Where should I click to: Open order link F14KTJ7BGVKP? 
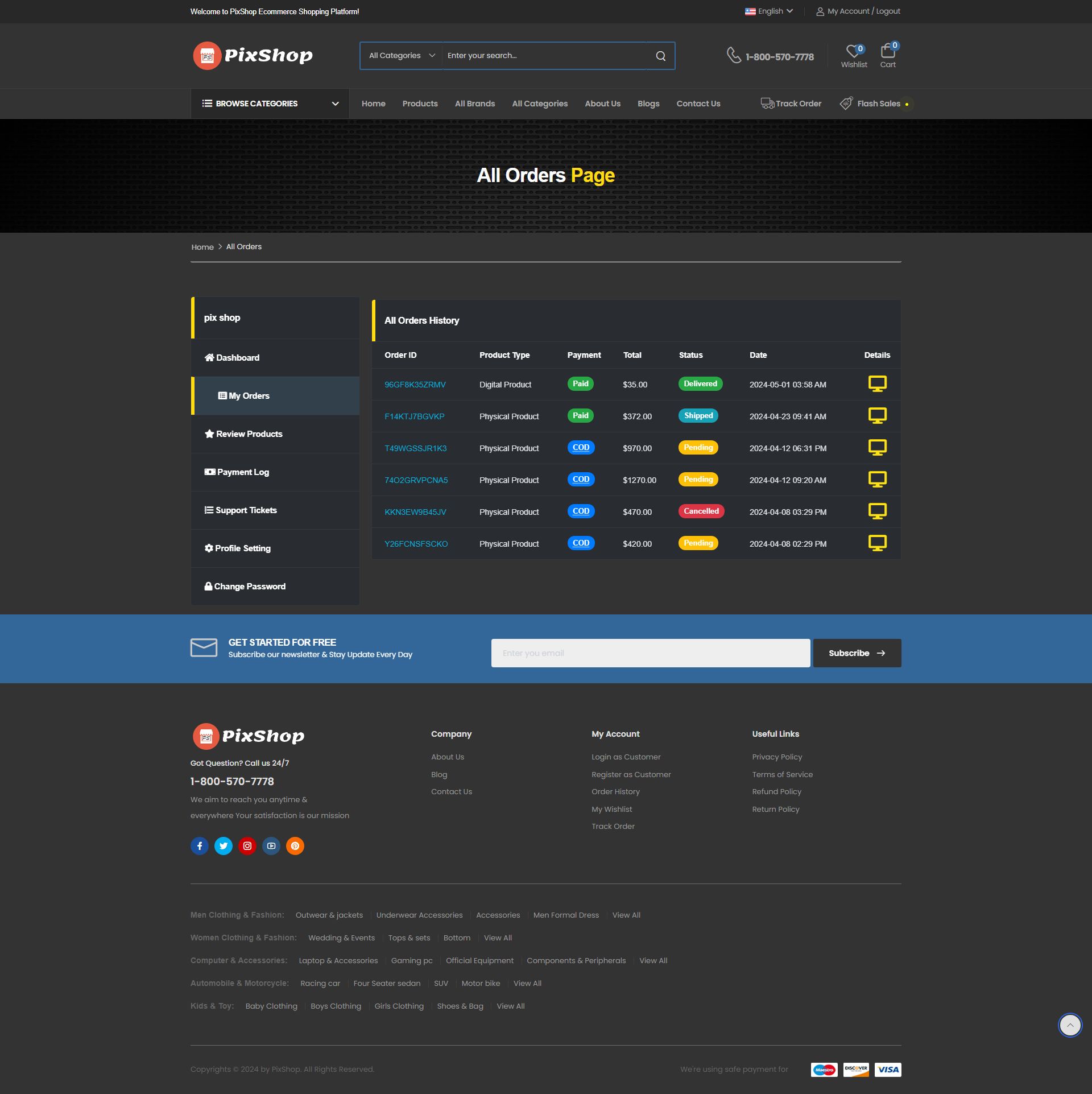414,416
